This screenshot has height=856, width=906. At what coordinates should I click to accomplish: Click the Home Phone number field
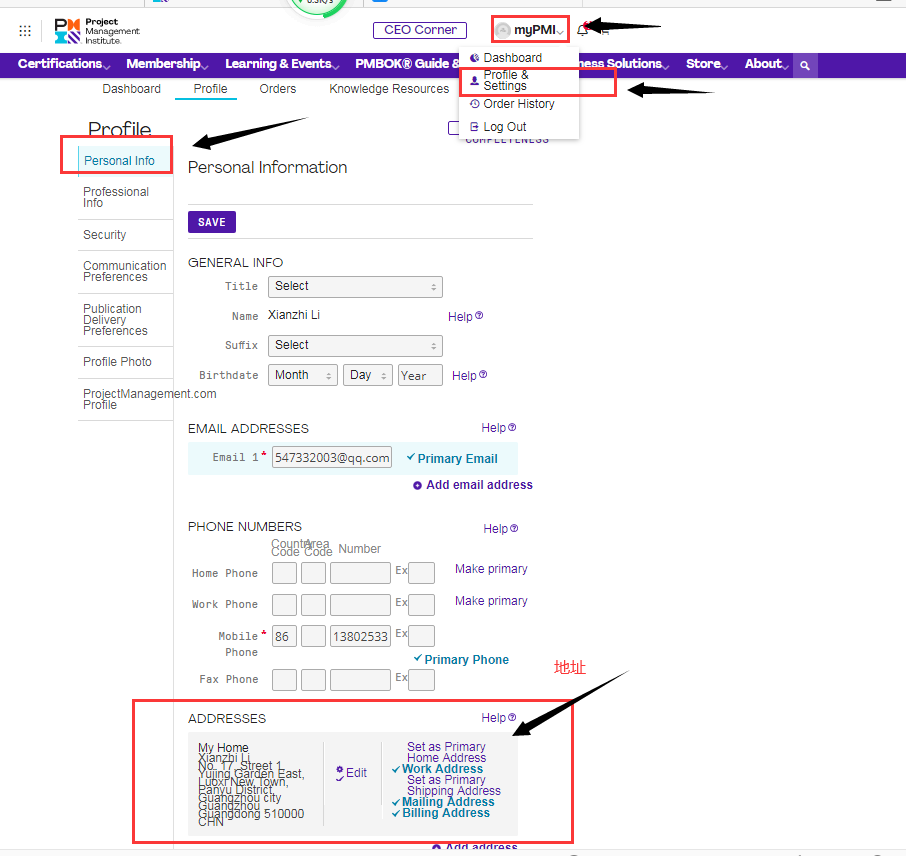pos(360,573)
